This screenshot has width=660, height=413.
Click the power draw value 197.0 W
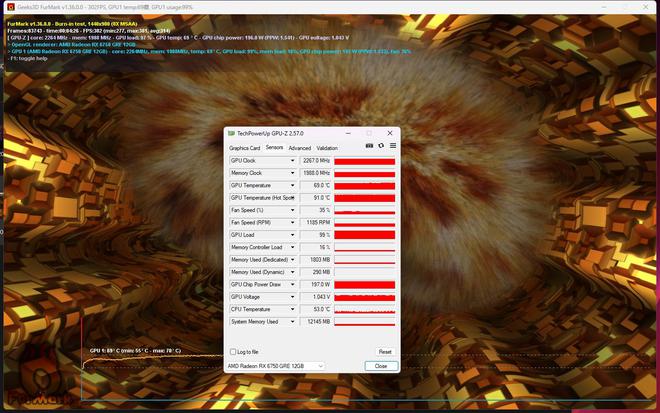tap(316, 285)
